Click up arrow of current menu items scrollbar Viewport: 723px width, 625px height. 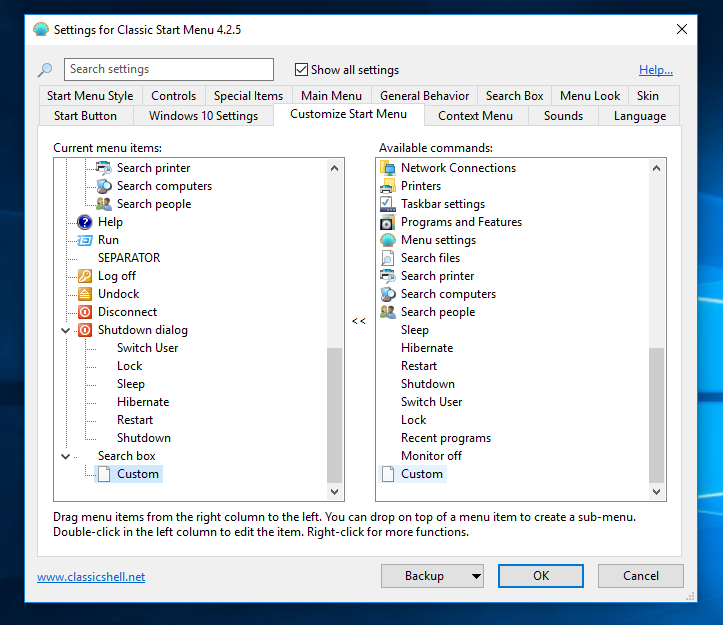coord(335,168)
